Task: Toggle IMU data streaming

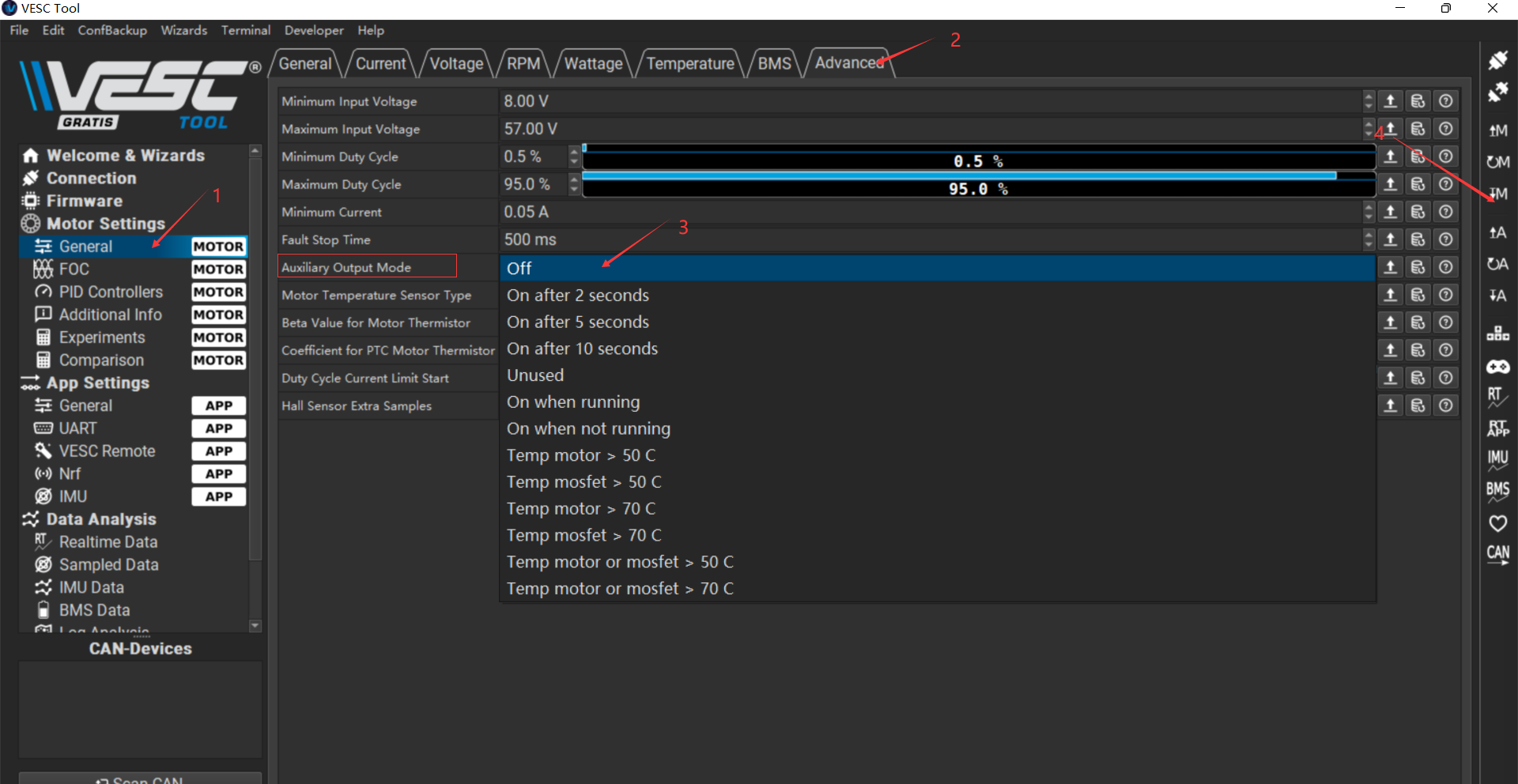Action: pyautogui.click(x=1497, y=459)
